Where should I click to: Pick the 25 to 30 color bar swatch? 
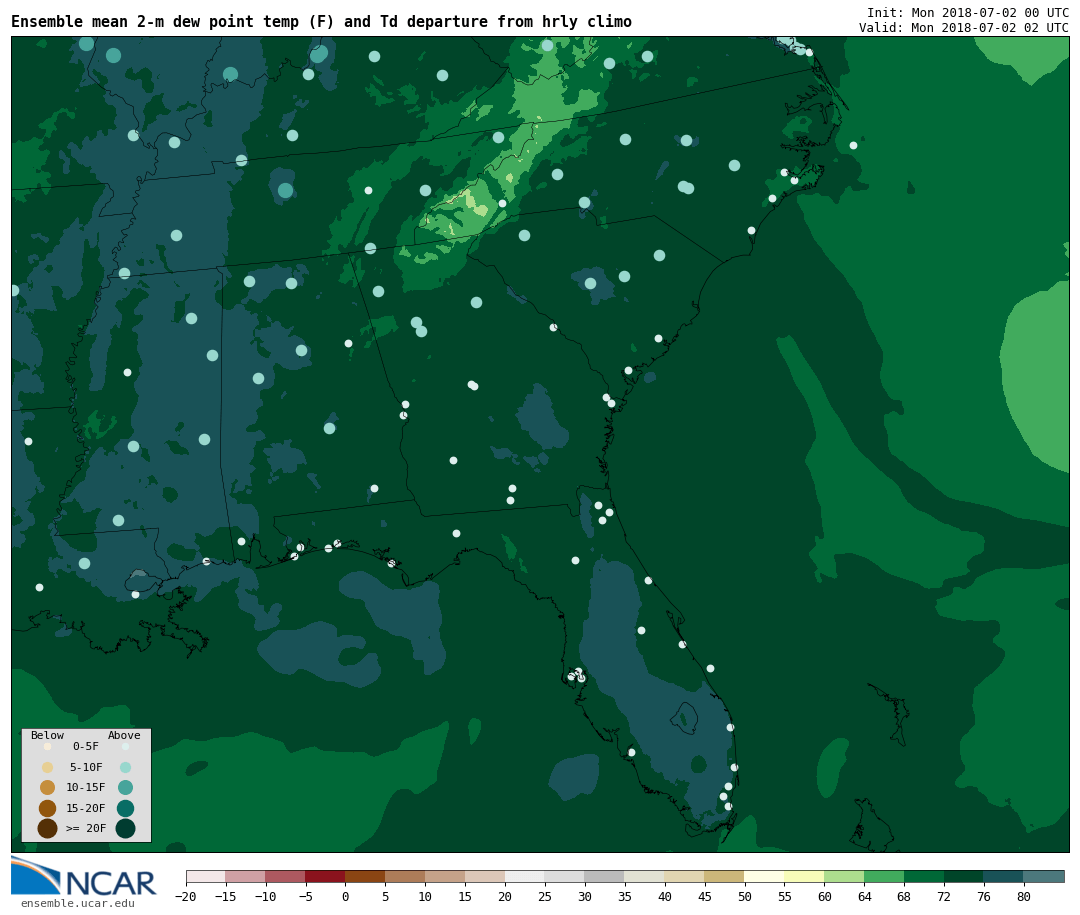click(x=565, y=877)
